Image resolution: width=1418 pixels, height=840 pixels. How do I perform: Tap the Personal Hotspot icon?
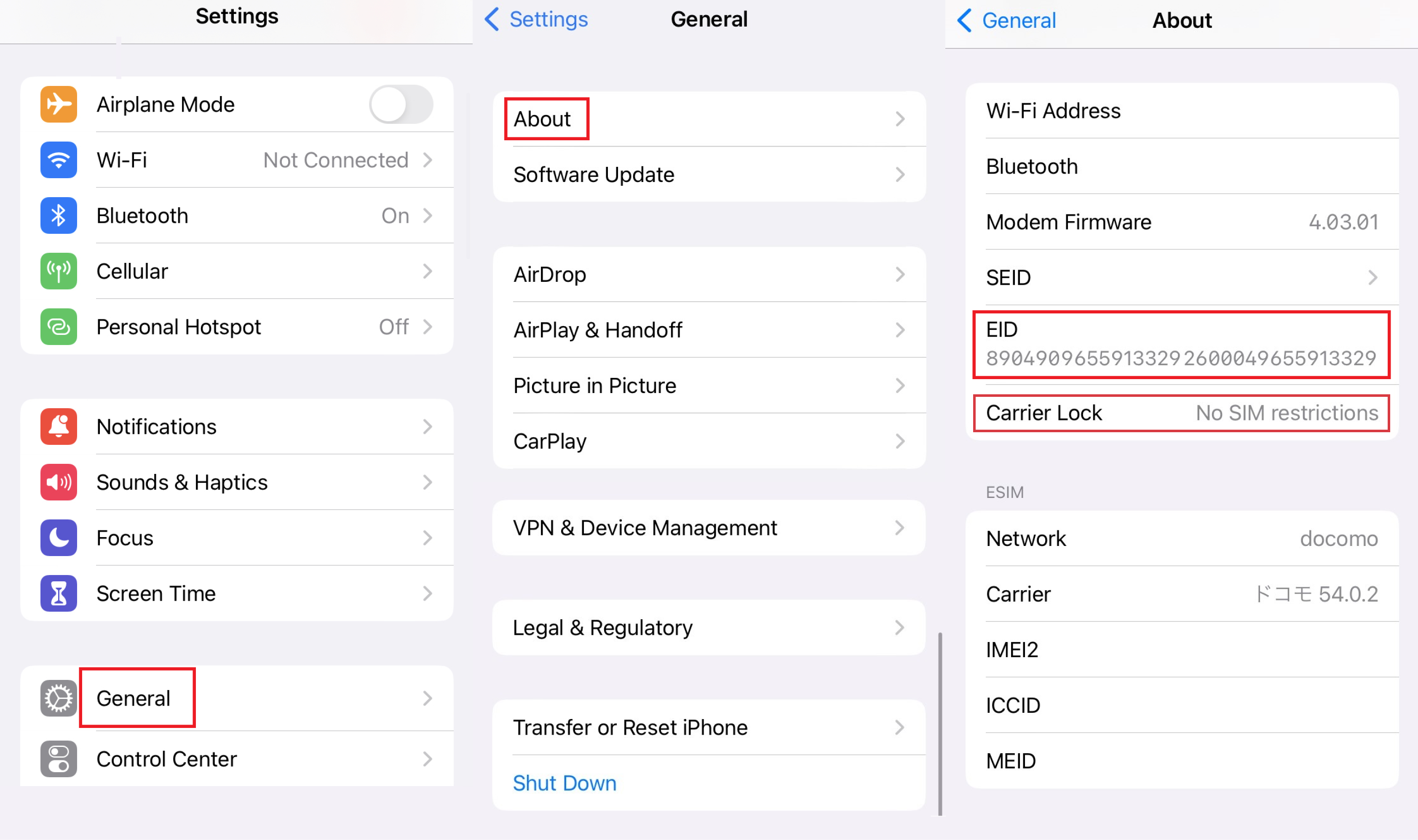point(58,326)
